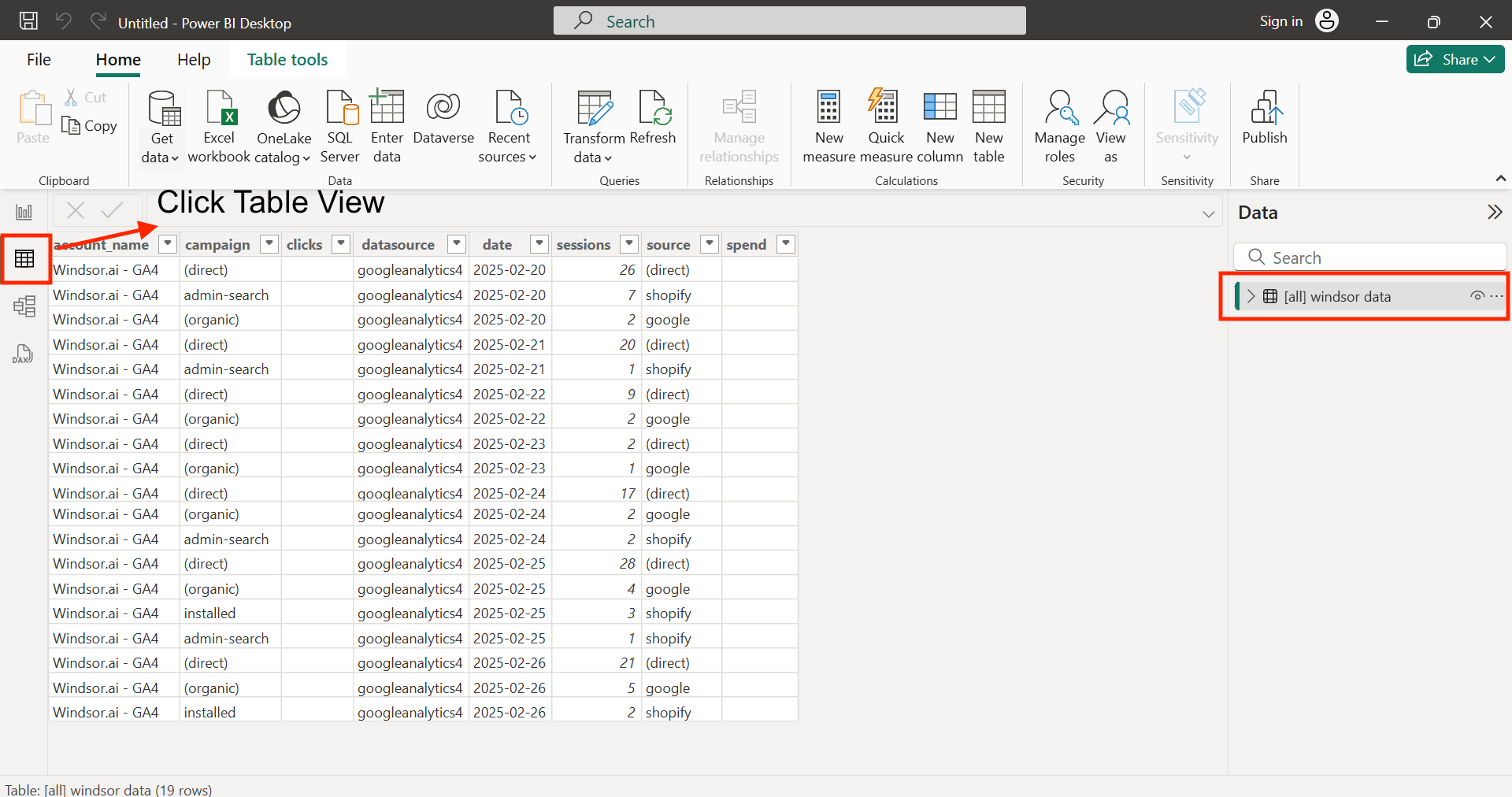Image resolution: width=1512 pixels, height=797 pixels.
Task: Open date column filter dropdown
Action: click(x=539, y=244)
